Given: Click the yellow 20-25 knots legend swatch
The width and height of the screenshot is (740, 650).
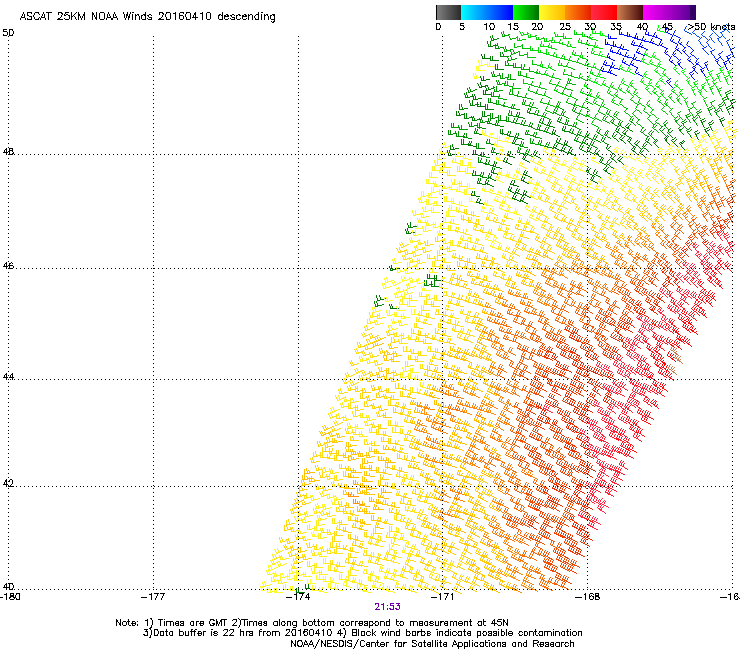Looking at the screenshot, I should pos(552,12).
